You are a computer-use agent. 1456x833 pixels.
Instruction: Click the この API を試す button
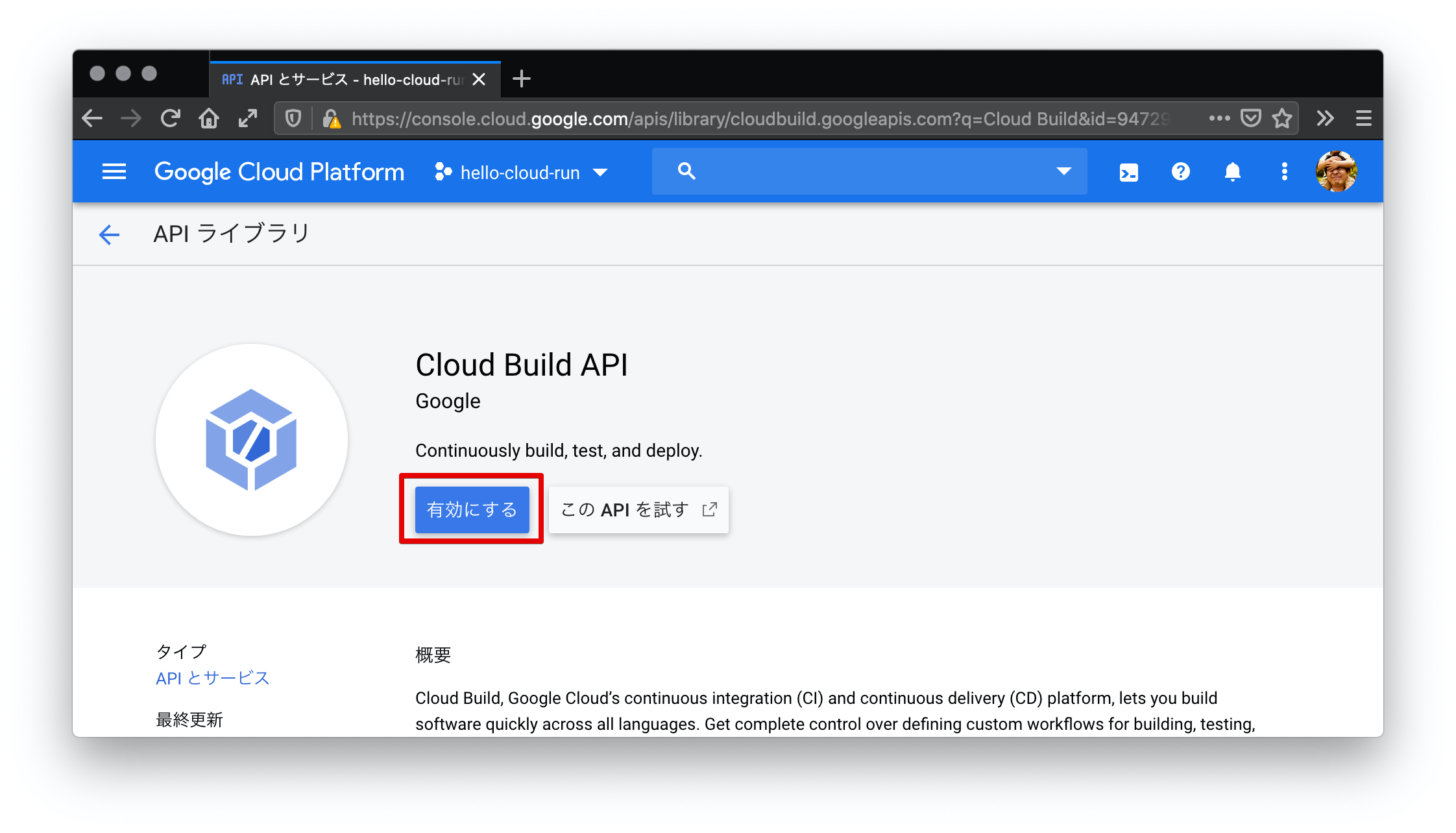click(x=638, y=509)
